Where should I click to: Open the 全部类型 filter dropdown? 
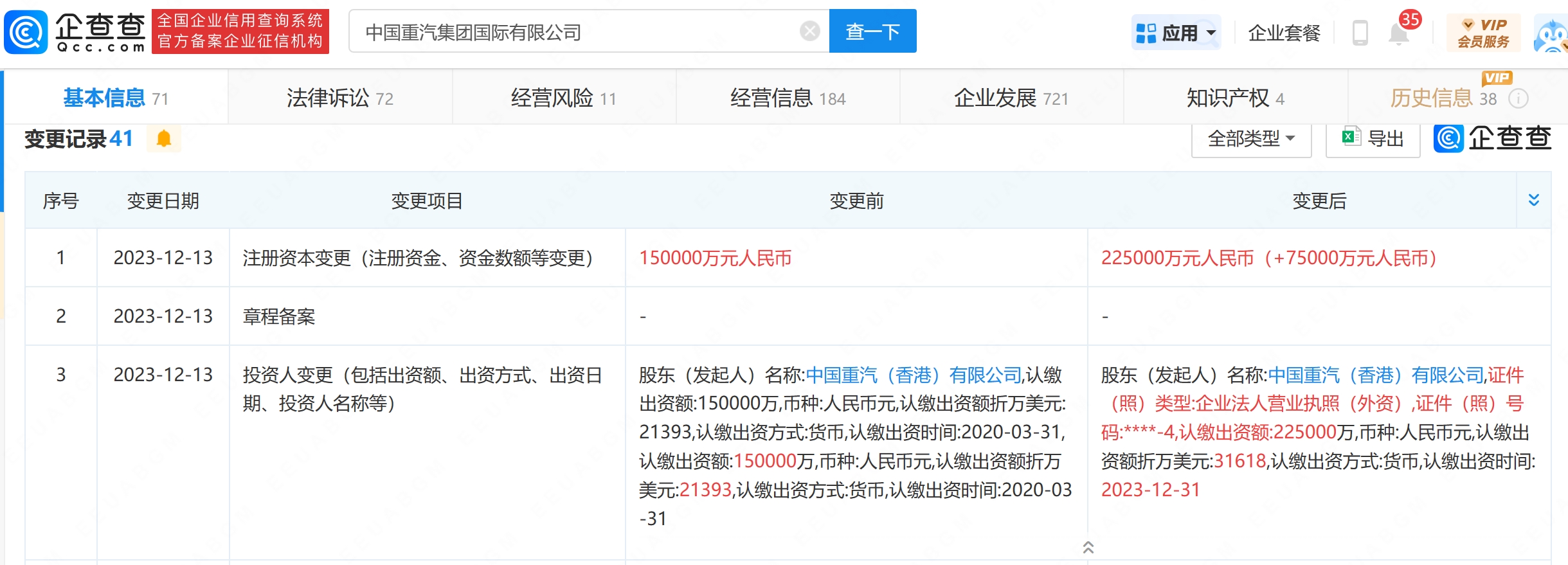click(x=1251, y=139)
